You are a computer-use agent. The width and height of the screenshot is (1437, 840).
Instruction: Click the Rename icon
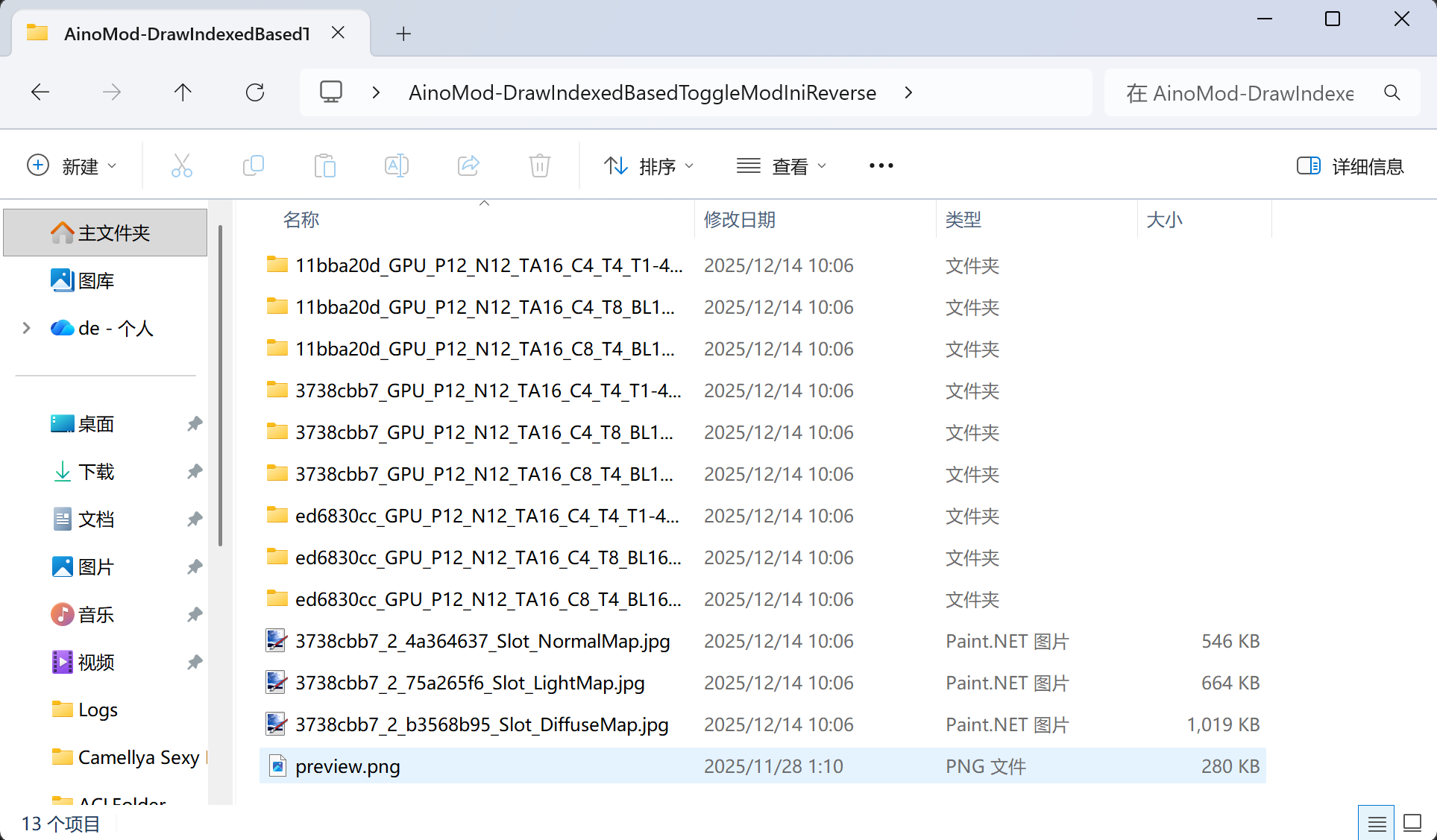[x=396, y=165]
